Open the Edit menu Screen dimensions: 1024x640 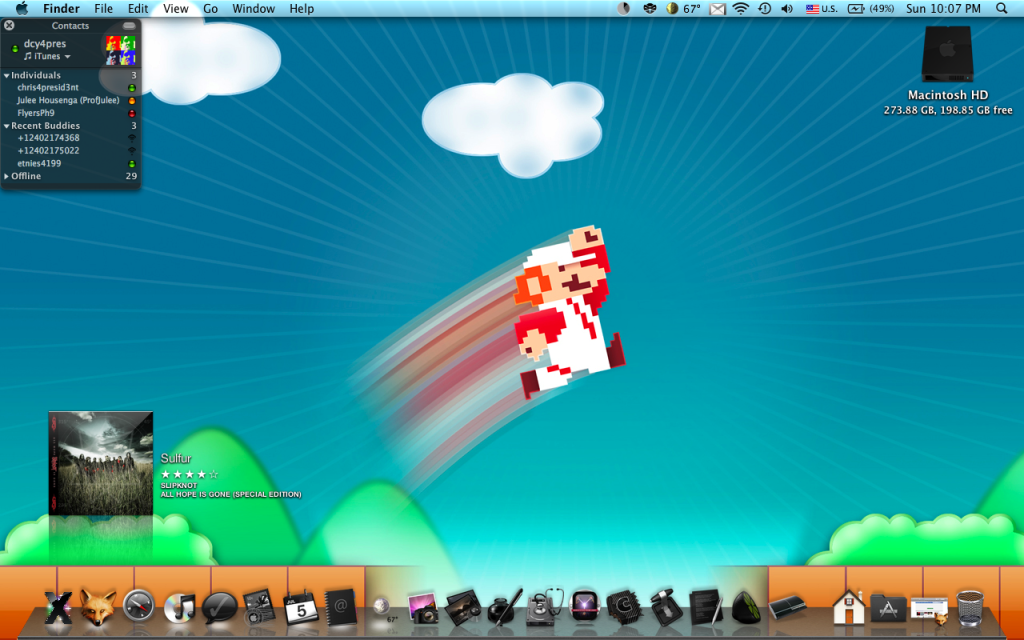coord(138,8)
